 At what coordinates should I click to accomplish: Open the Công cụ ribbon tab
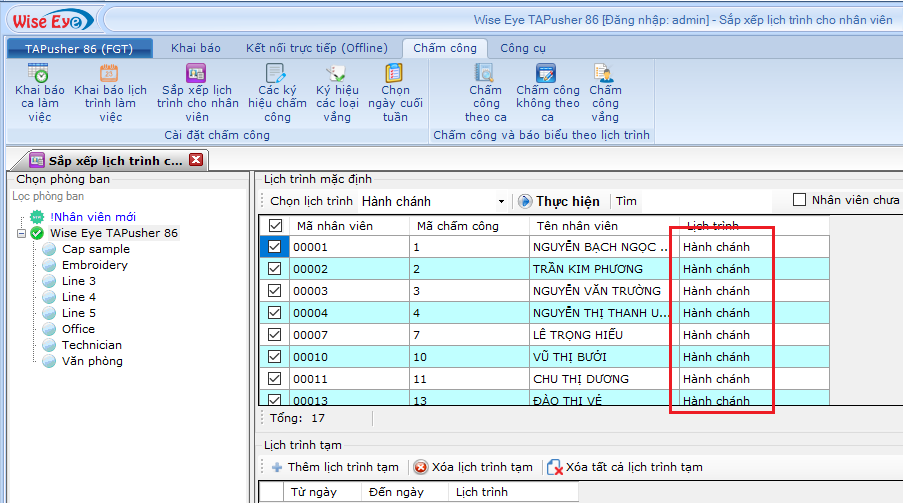(x=523, y=48)
